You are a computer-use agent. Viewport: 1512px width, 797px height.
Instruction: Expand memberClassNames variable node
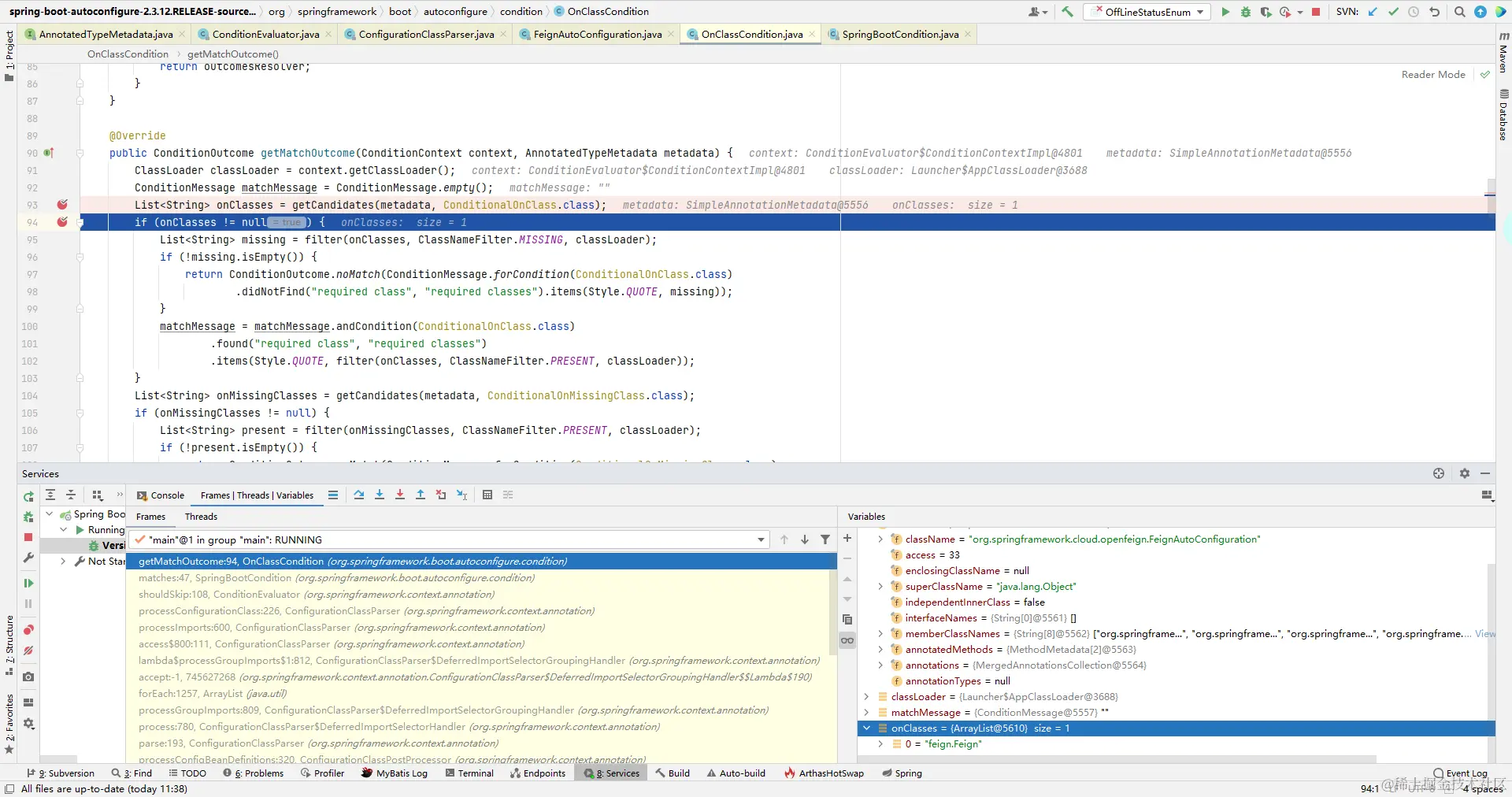(x=880, y=634)
